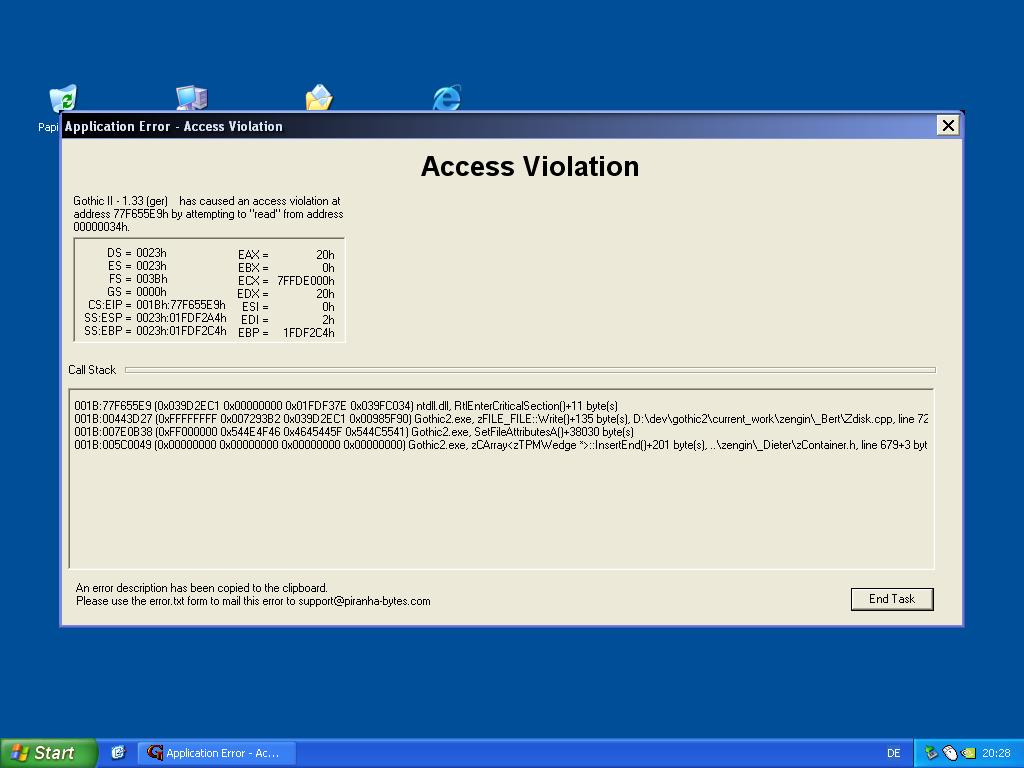Viewport: 1024px width, 768px height.
Task: Click the Access Violation heading
Action: point(530,167)
